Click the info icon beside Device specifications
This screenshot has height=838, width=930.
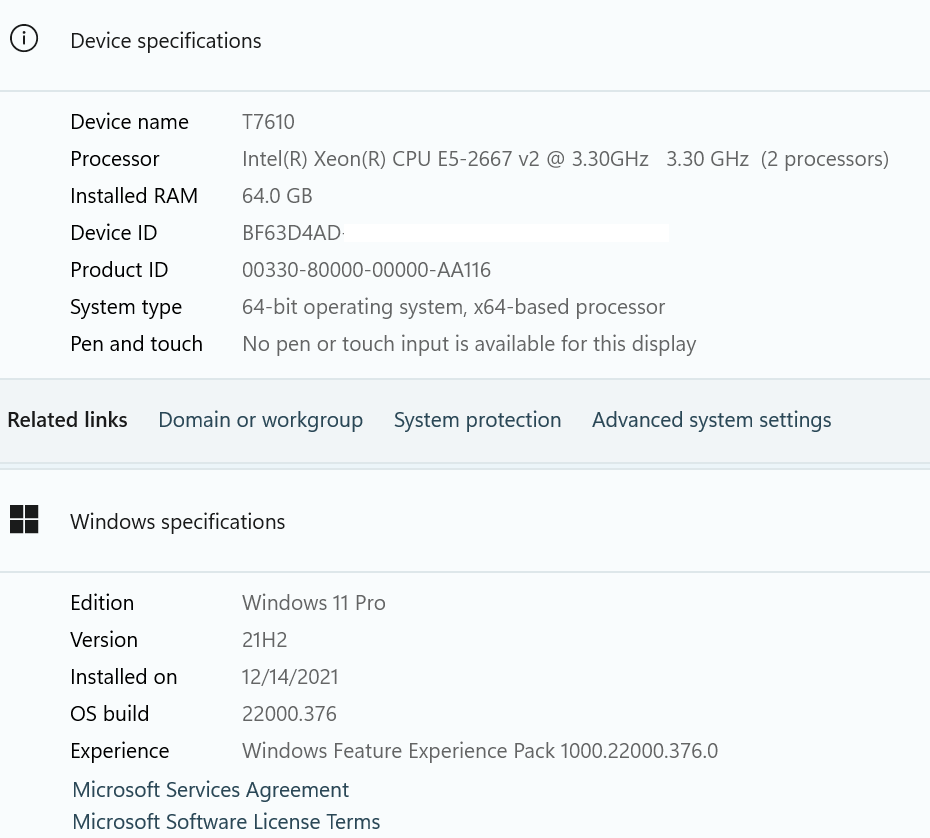tap(23, 37)
